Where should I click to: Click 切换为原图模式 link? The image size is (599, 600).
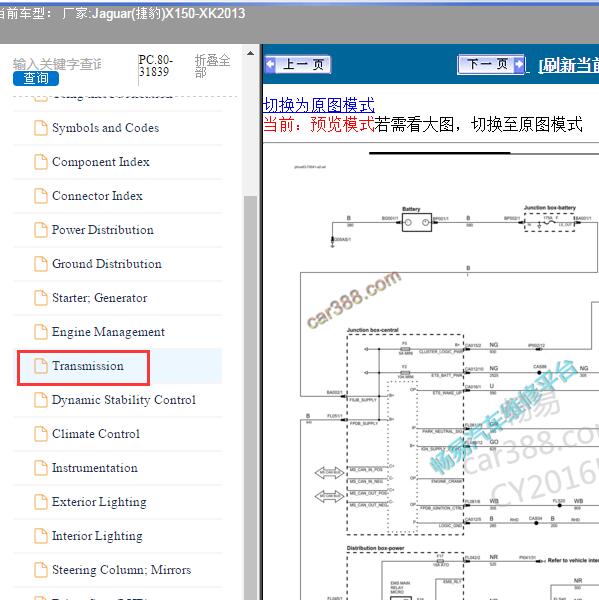(319, 105)
